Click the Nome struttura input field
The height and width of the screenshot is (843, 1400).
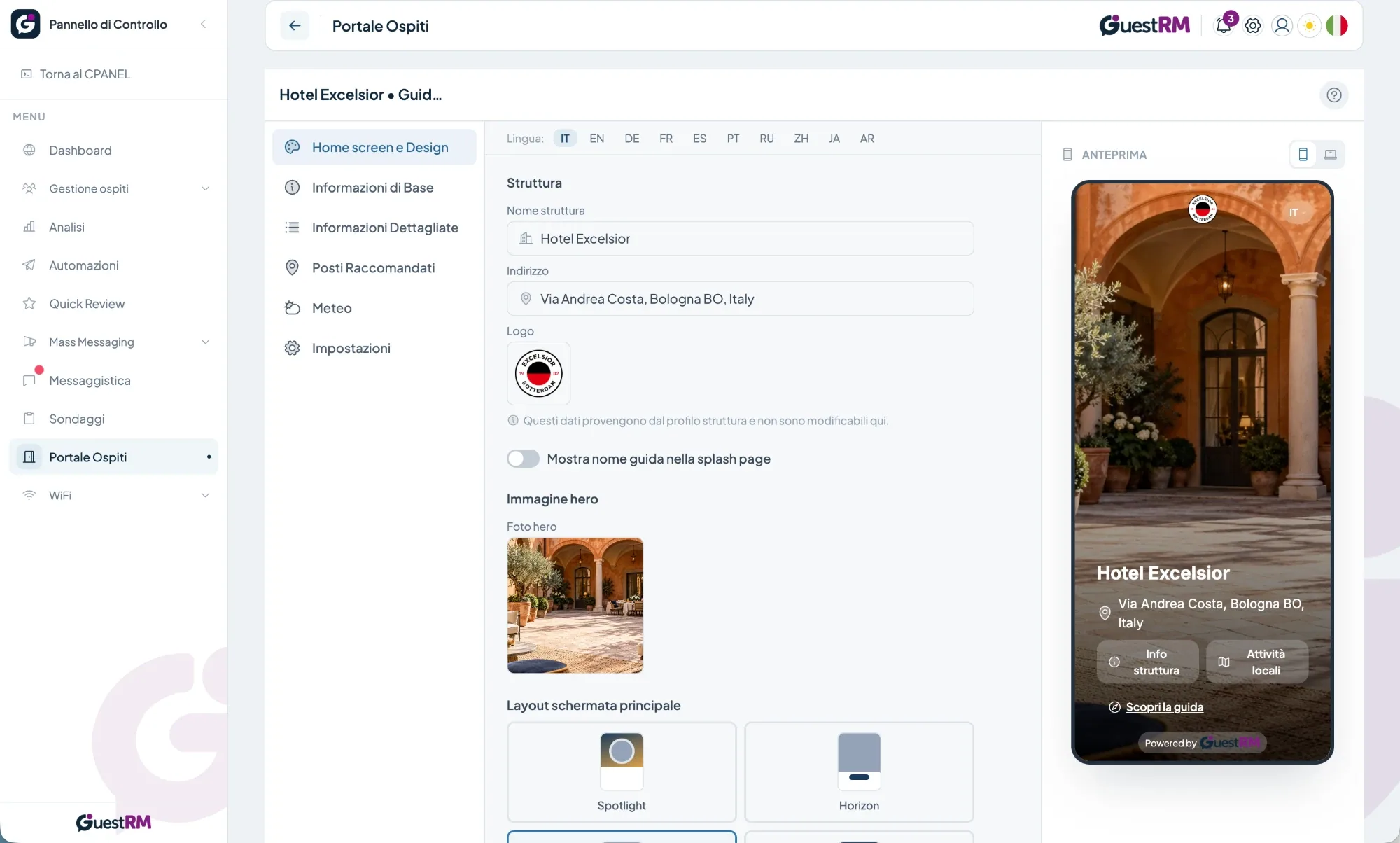pos(740,239)
